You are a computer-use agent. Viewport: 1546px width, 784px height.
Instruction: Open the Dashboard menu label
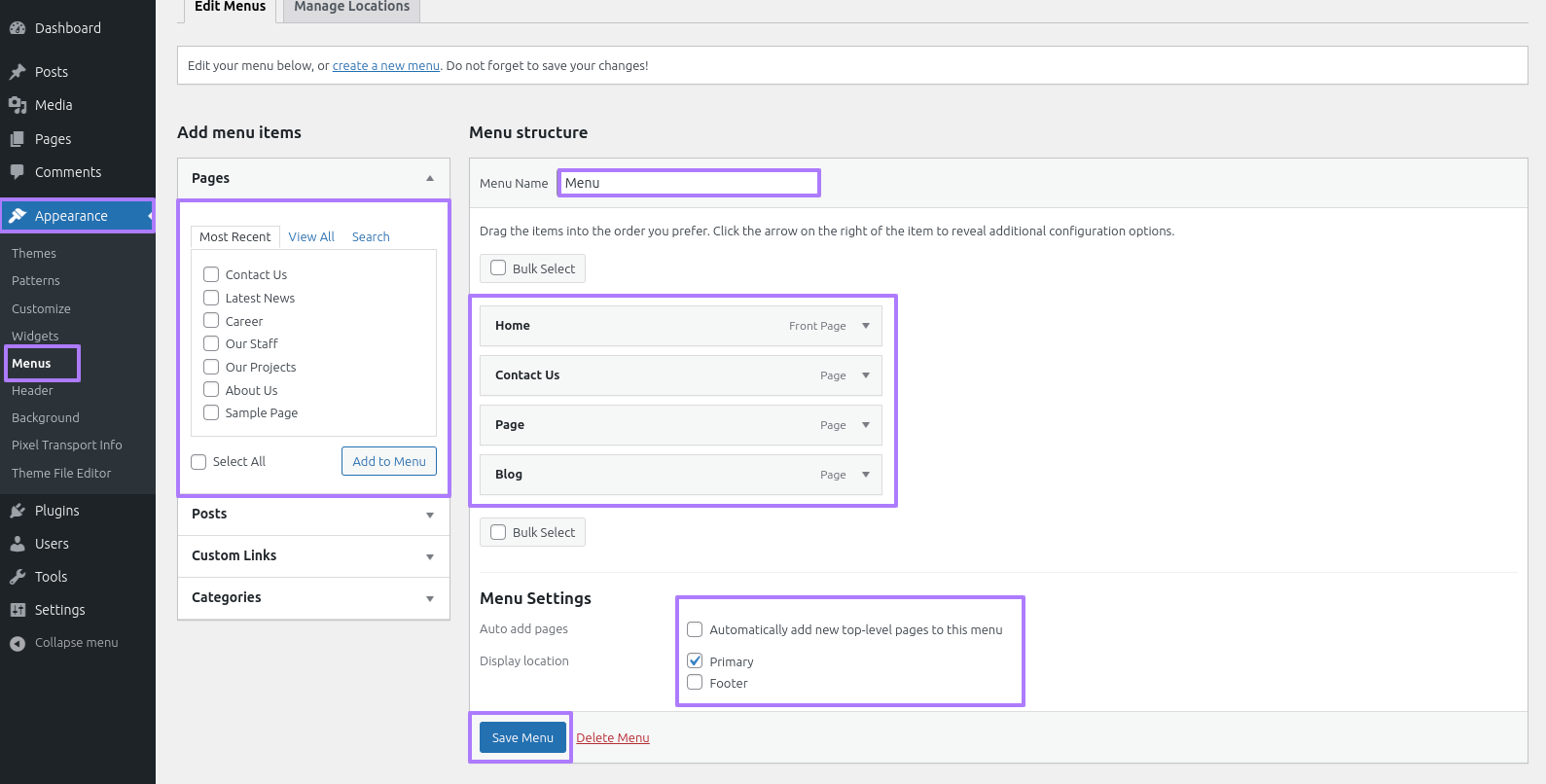tap(68, 28)
